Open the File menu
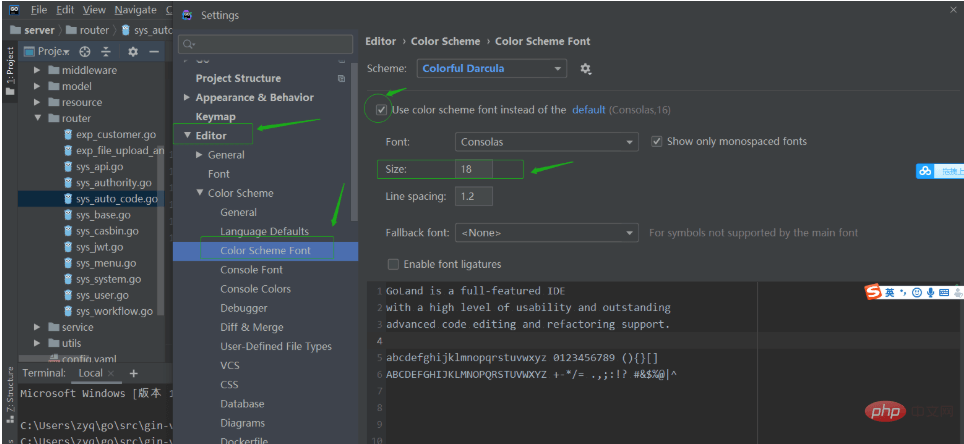 pyautogui.click(x=38, y=10)
